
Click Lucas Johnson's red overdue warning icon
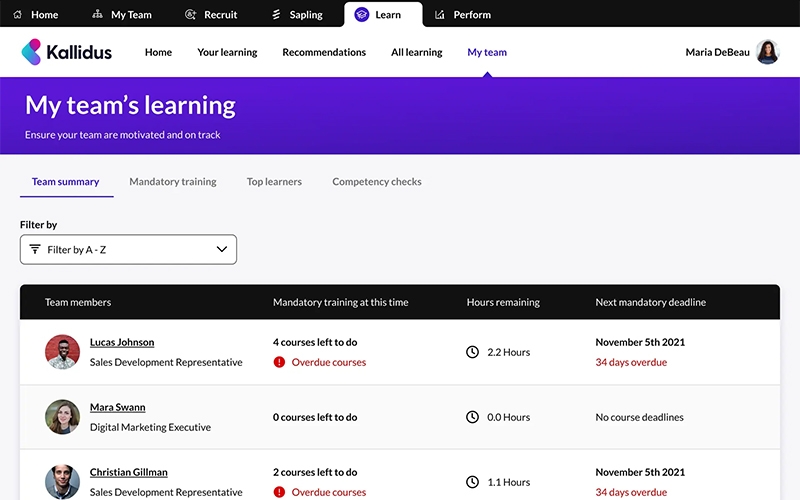coord(280,362)
